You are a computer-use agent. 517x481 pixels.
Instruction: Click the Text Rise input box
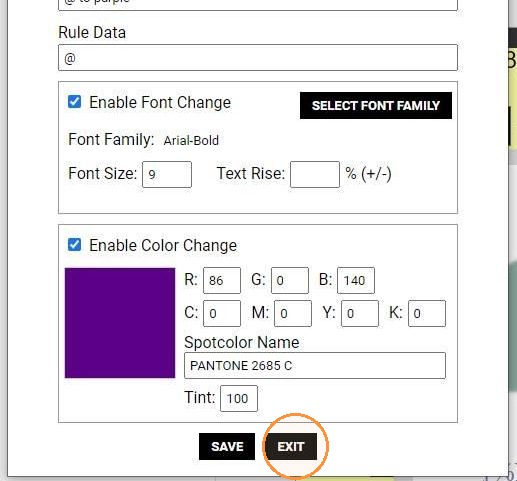315,174
